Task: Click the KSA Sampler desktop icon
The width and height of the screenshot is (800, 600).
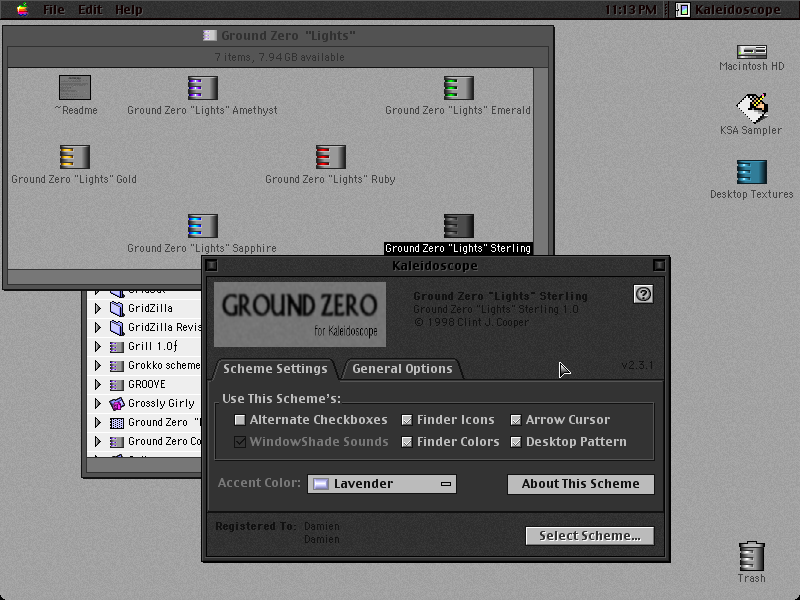Action: [752, 108]
